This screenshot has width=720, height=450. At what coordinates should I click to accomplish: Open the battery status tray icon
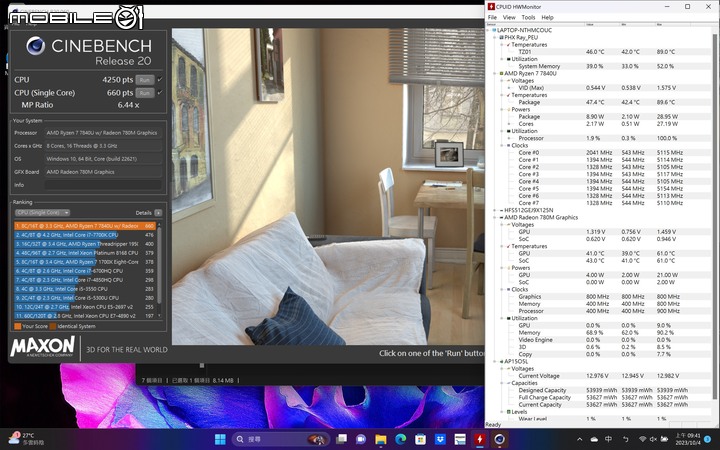(x=664, y=439)
